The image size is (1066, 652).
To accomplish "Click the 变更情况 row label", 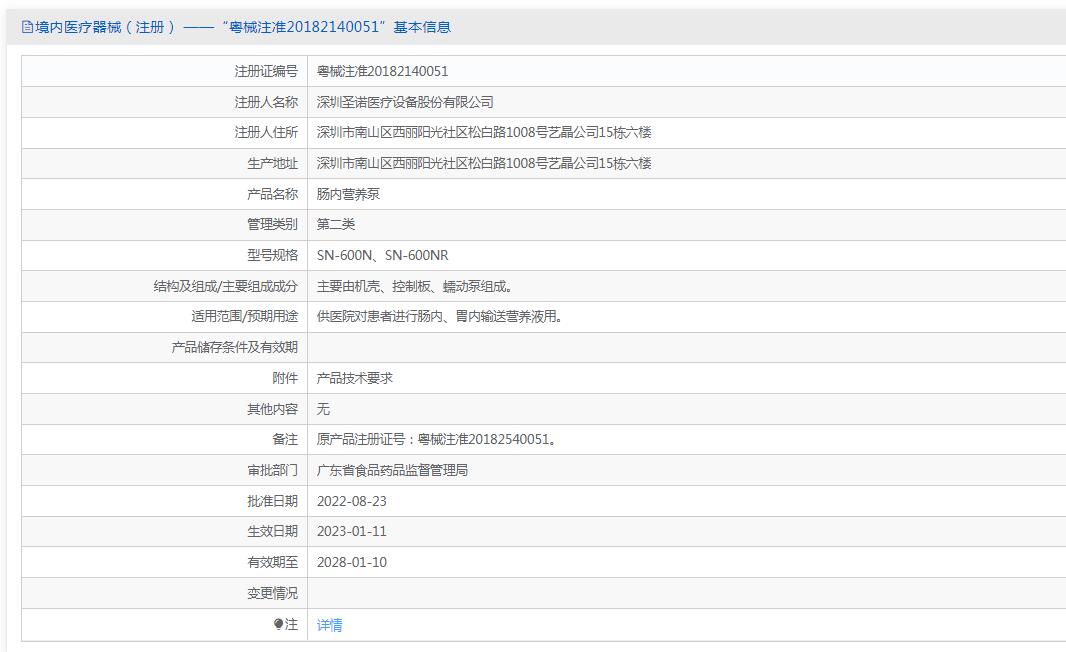I will coord(273,594).
